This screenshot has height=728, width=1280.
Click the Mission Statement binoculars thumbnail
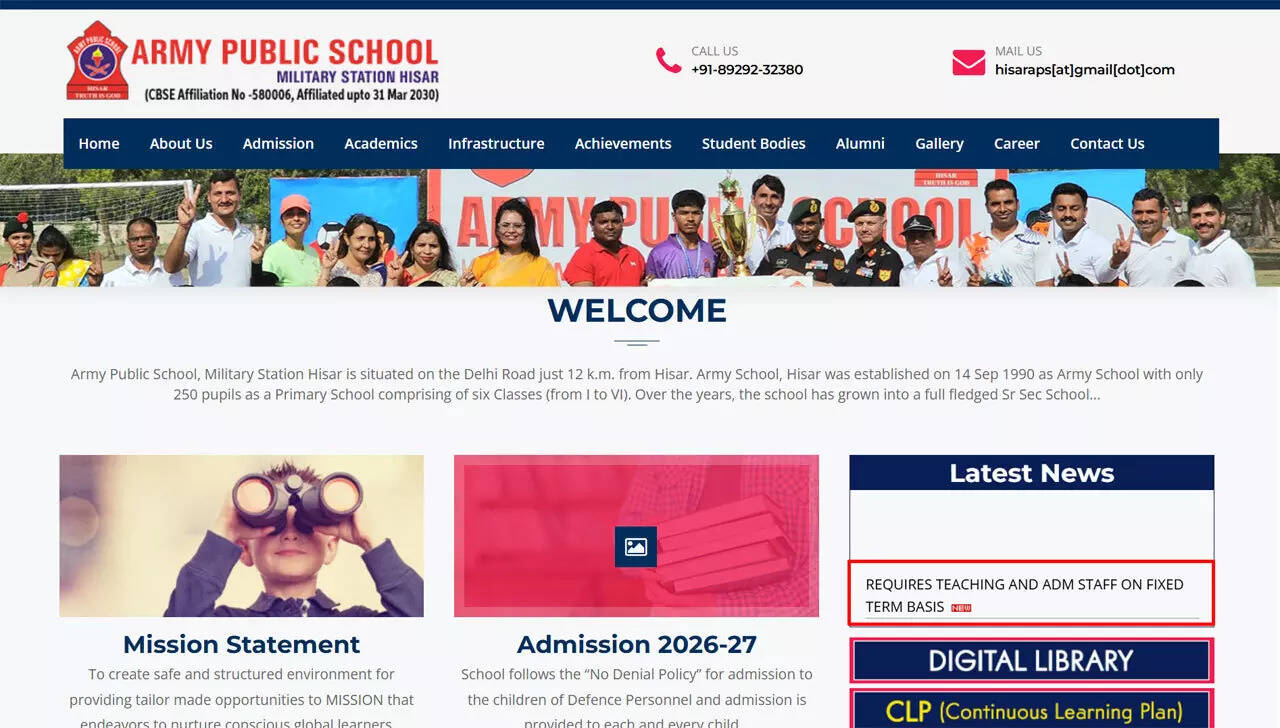click(x=240, y=536)
